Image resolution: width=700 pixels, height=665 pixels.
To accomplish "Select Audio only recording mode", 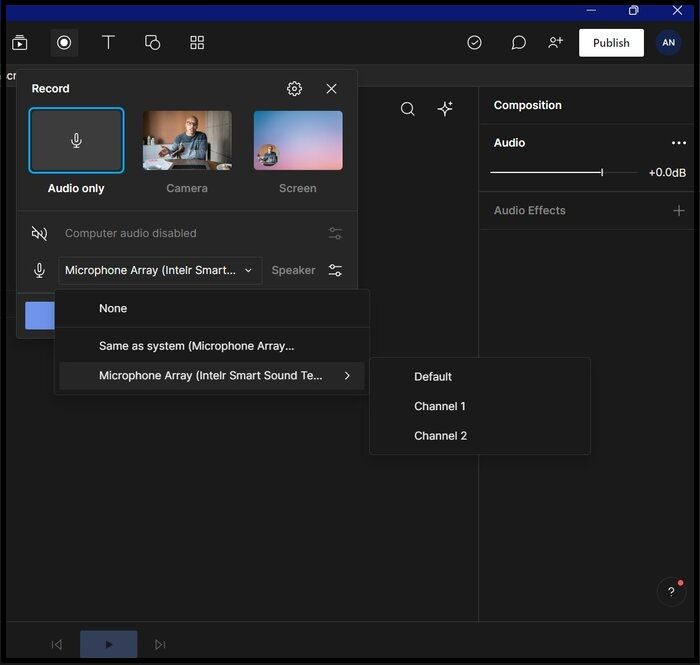I will click(x=76, y=141).
